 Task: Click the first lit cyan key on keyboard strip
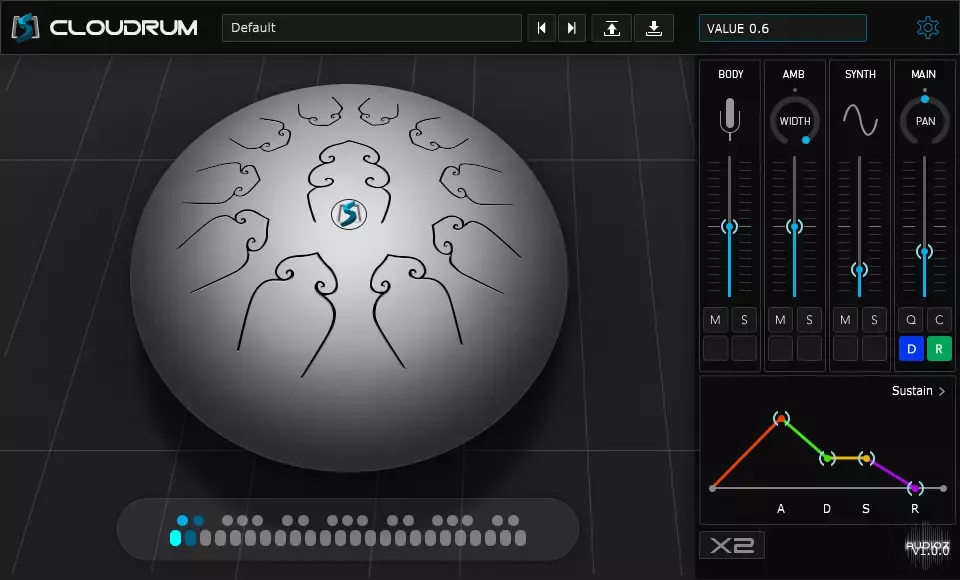[175, 538]
